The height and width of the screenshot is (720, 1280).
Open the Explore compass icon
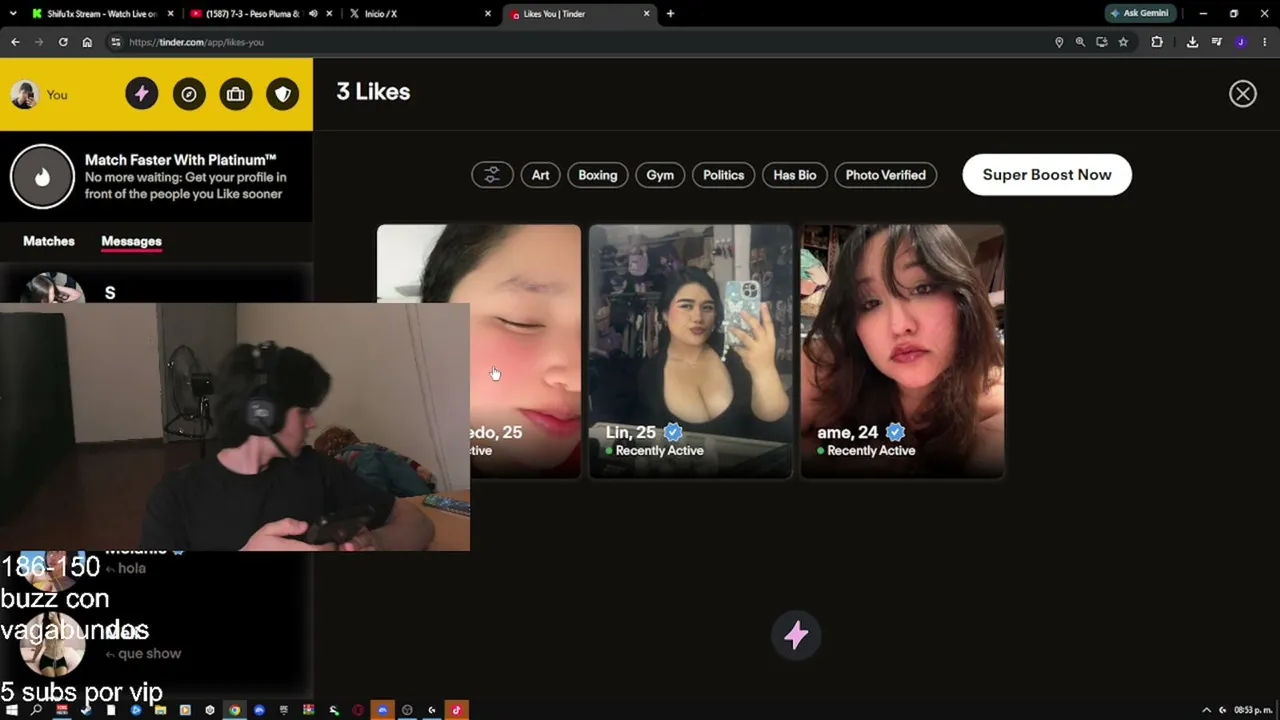(x=189, y=94)
